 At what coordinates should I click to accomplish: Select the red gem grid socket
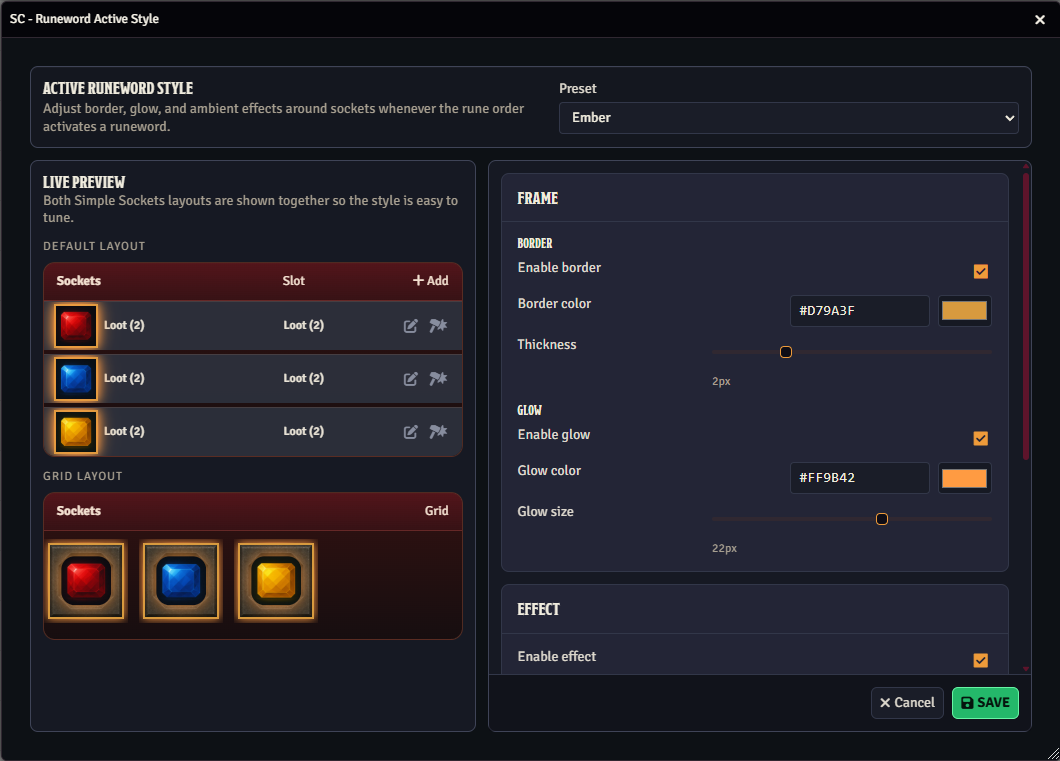coord(86,581)
